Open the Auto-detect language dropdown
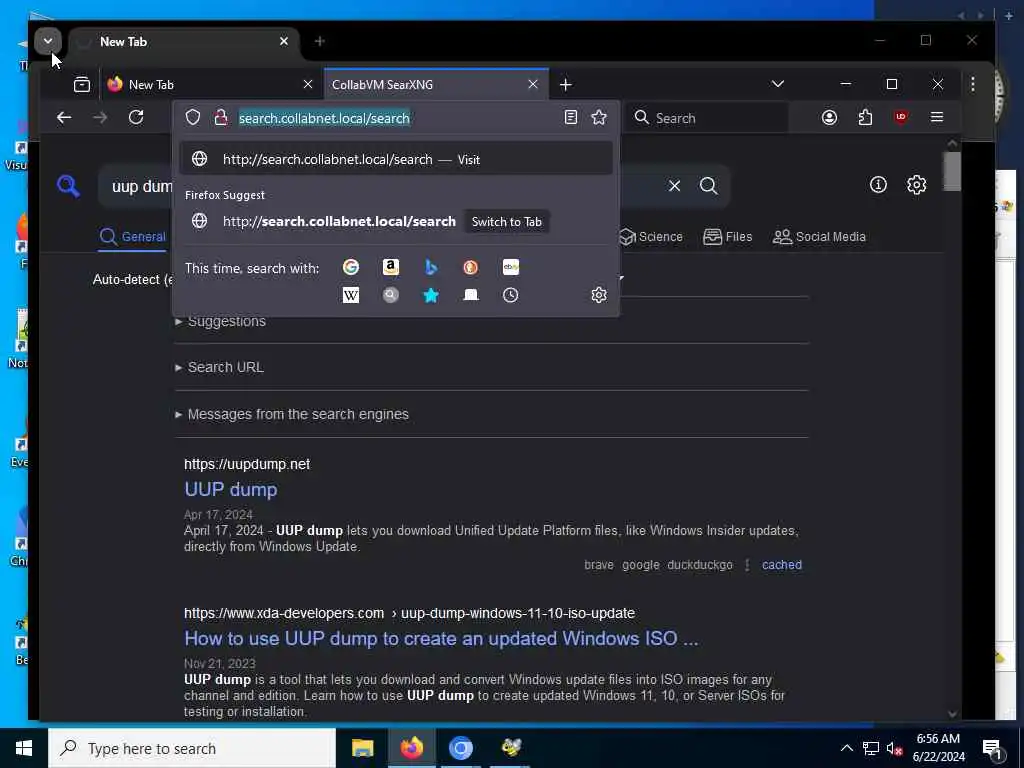The image size is (1024, 768). click(x=133, y=280)
